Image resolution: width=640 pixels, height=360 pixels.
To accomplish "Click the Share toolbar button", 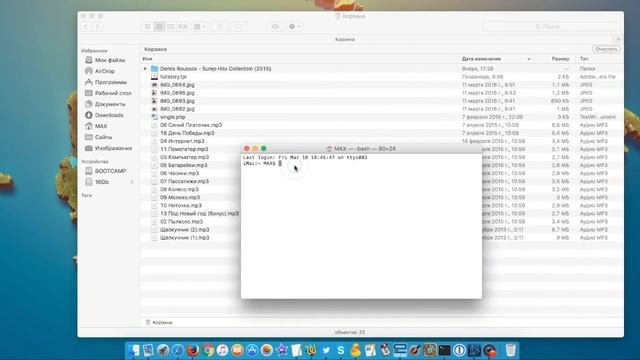I will (x=220, y=27).
